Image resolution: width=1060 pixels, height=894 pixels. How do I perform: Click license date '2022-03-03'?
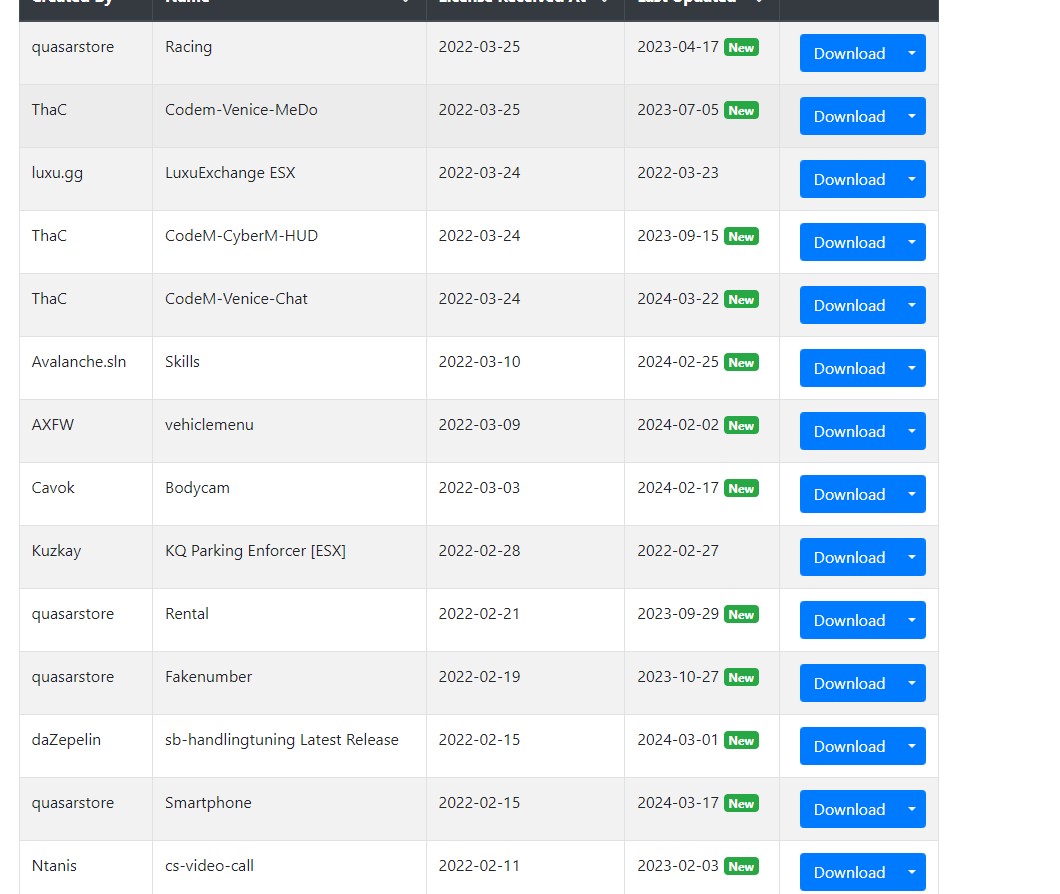coord(479,488)
